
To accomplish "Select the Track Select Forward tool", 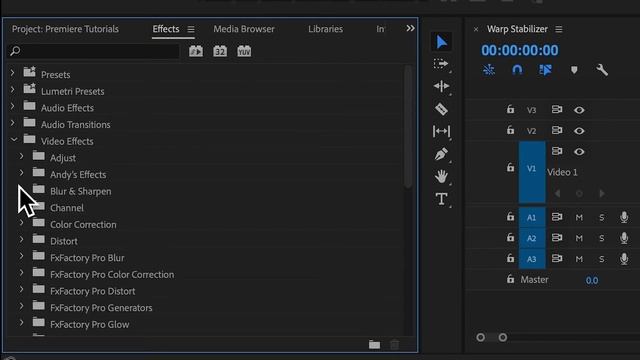I will (441, 64).
